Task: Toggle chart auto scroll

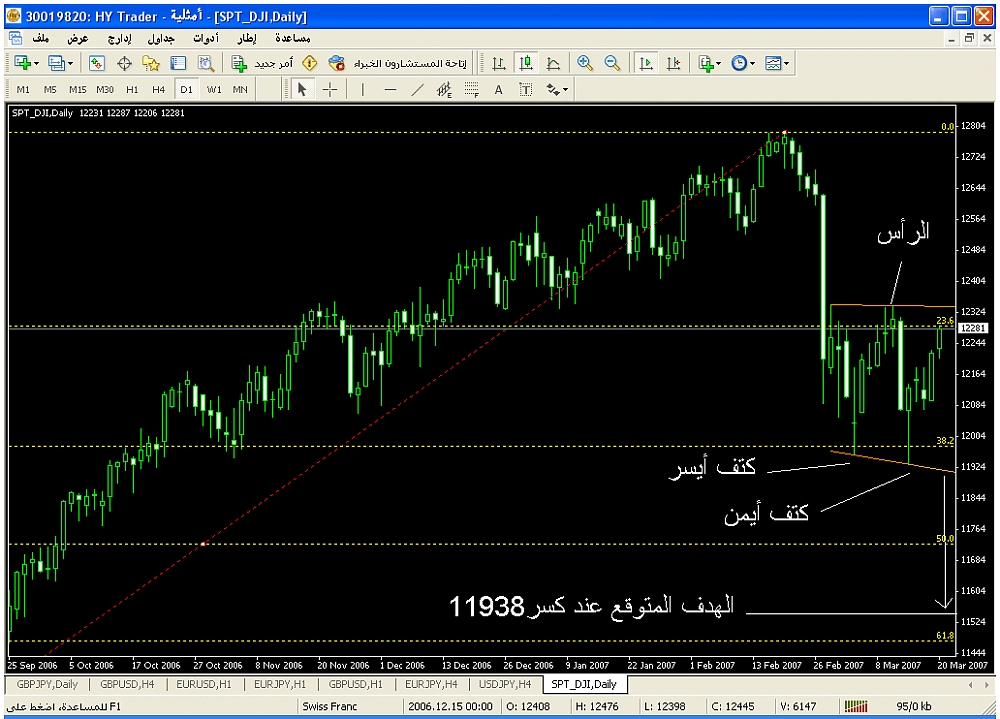Action: (645, 63)
